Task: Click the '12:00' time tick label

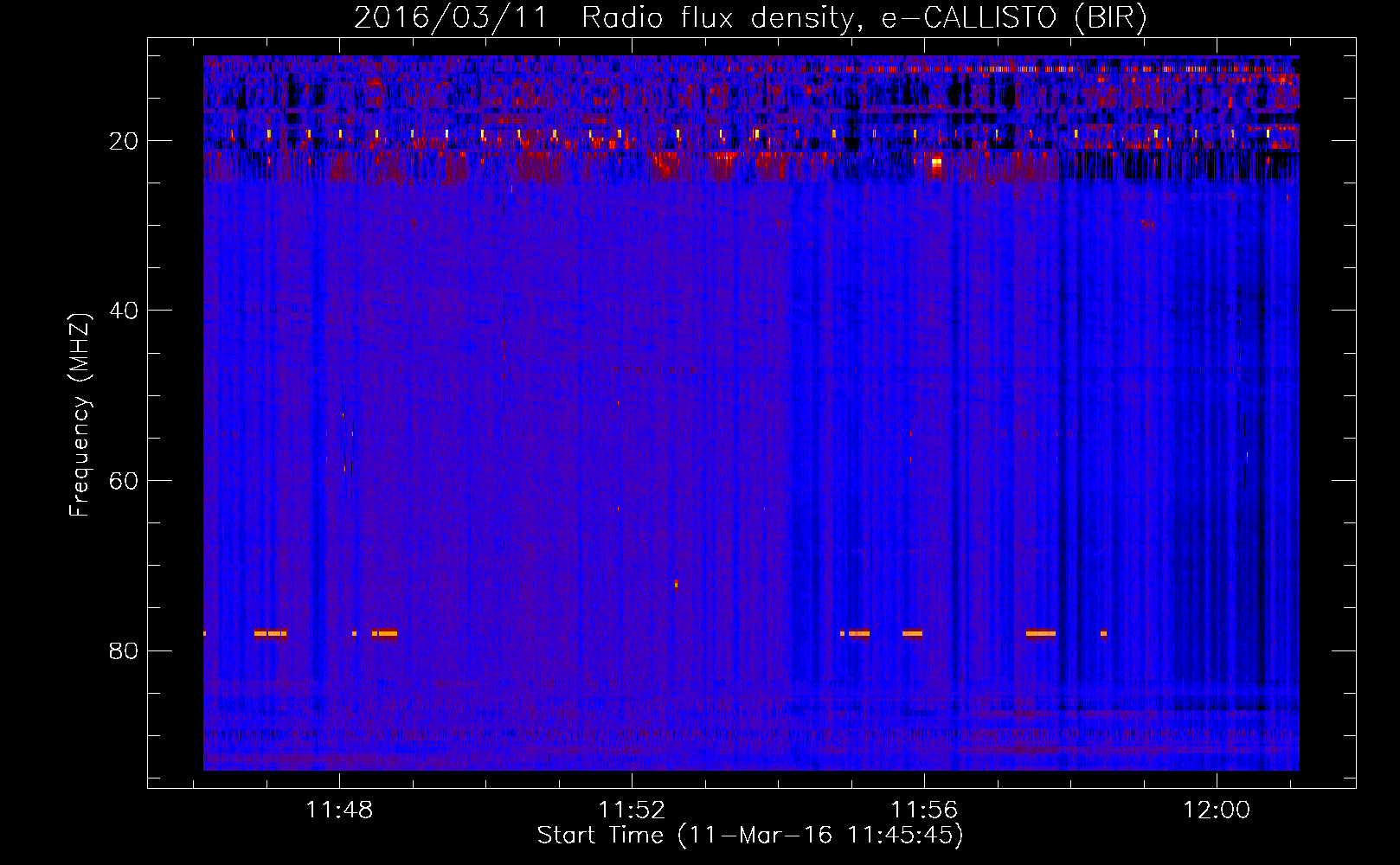Action: [x=1217, y=811]
